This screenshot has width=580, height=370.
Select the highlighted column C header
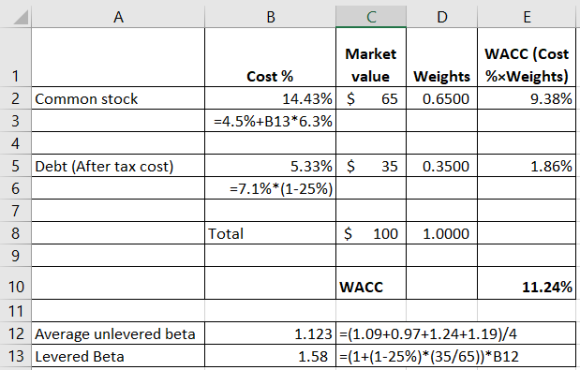[x=371, y=17]
